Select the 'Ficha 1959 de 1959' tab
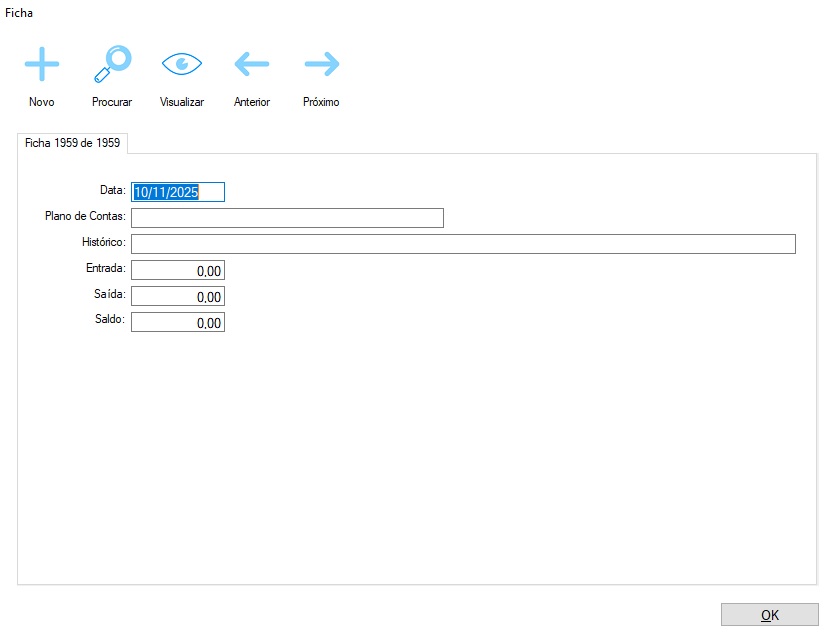Viewport: 835px width, 643px height. click(x=73, y=143)
